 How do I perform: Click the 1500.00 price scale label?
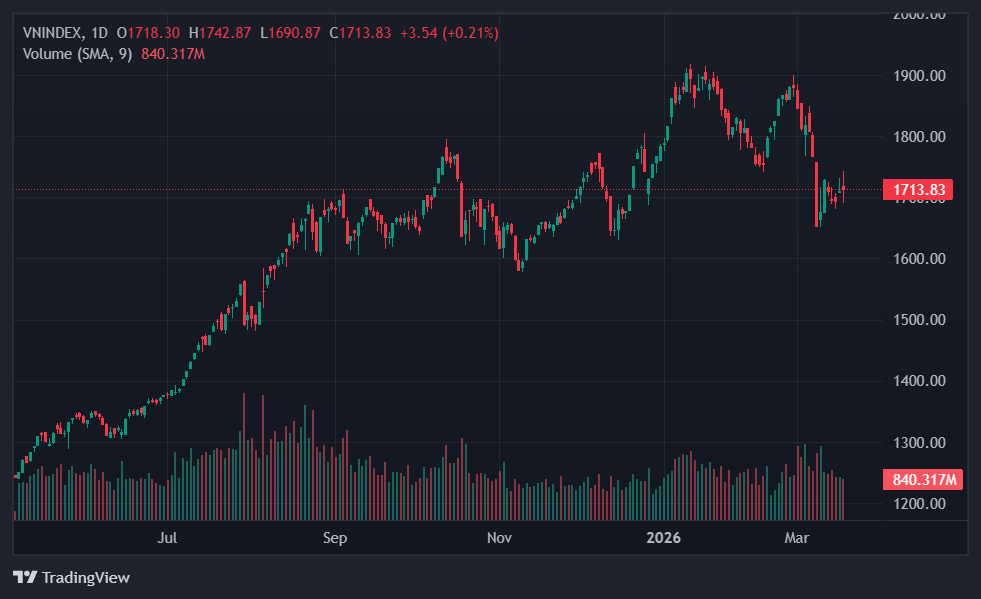point(919,320)
